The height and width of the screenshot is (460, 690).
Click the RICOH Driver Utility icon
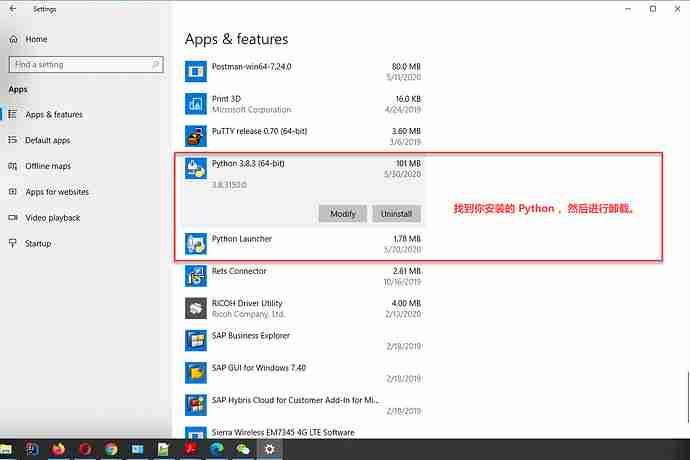pyautogui.click(x=196, y=308)
